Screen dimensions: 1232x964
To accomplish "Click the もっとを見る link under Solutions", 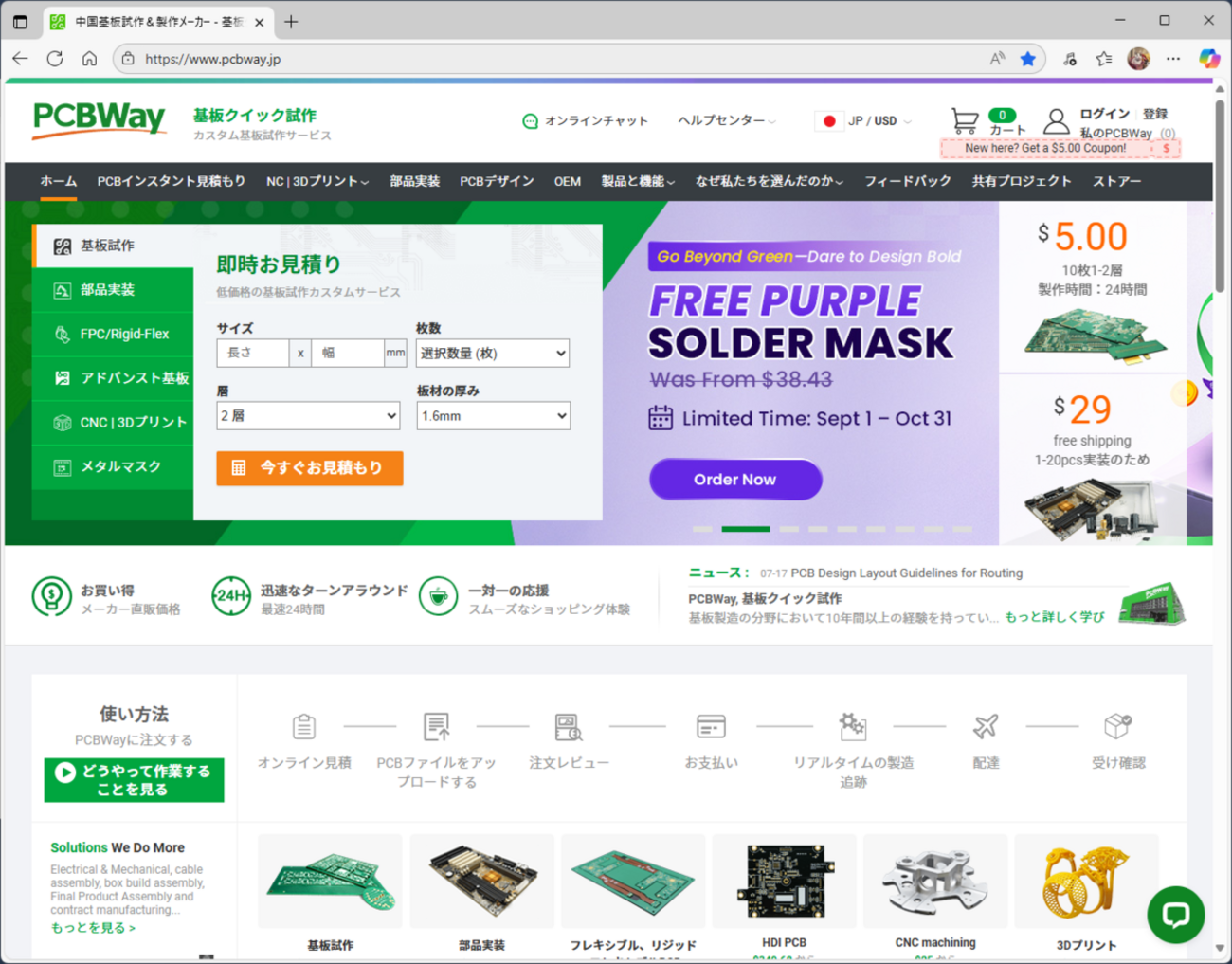I will pos(93,928).
